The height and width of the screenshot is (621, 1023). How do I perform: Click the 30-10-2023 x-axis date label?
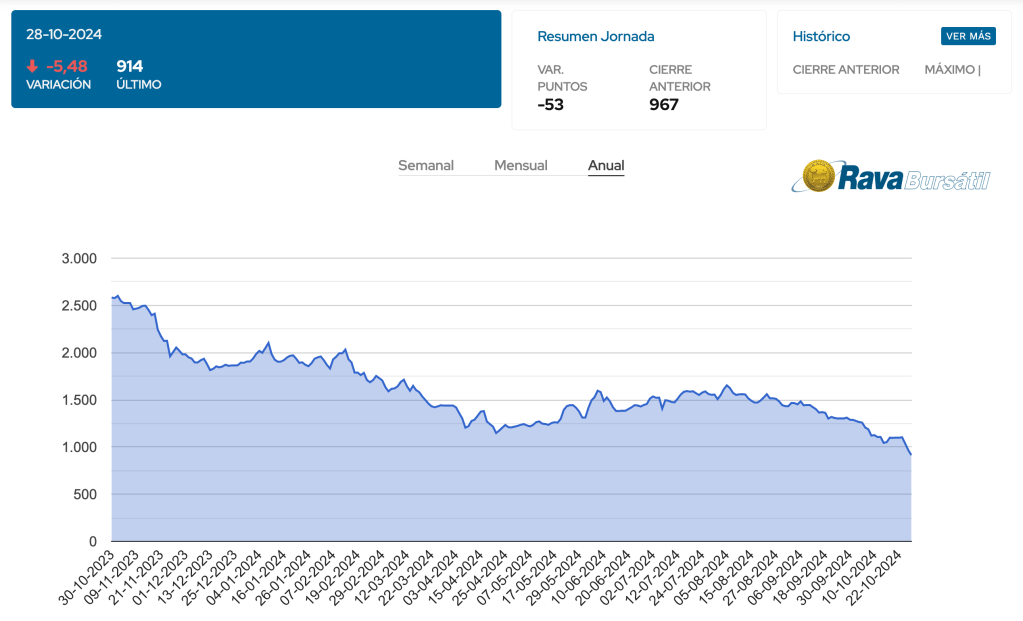87,578
